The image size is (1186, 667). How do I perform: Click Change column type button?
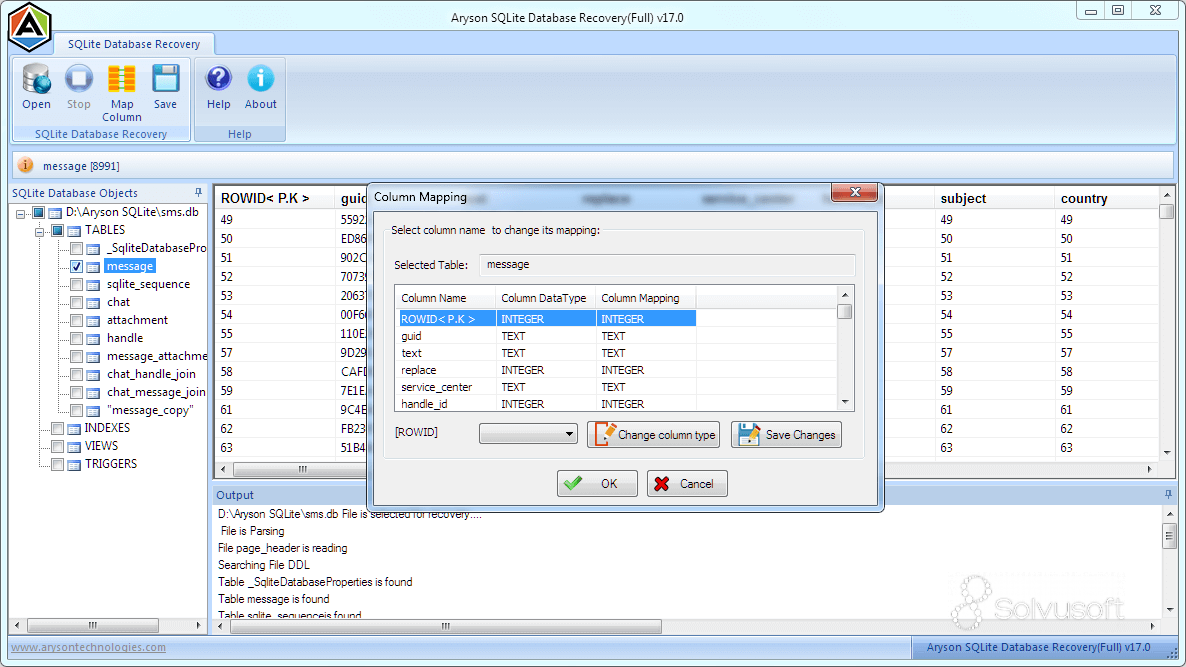[654, 435]
